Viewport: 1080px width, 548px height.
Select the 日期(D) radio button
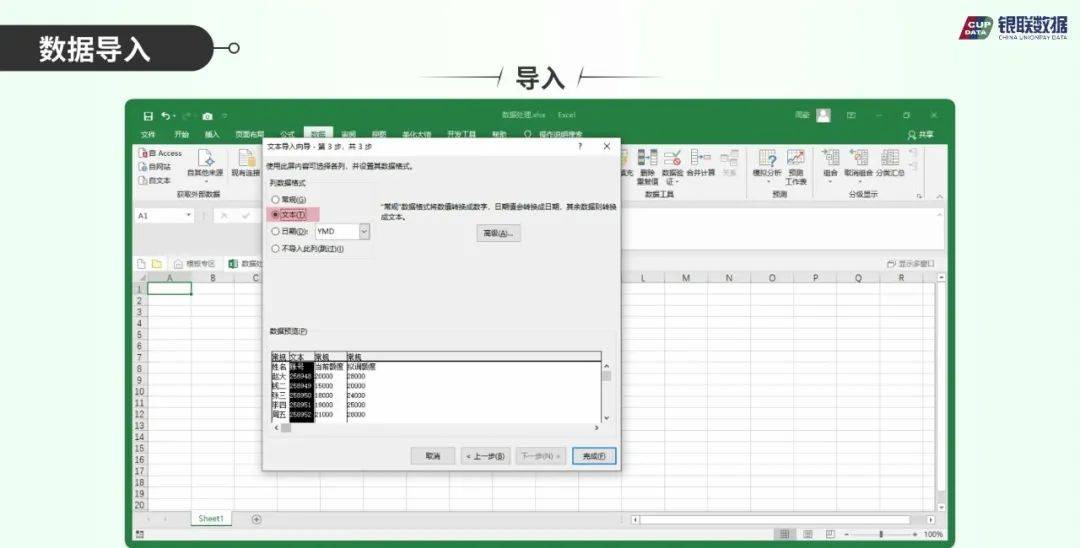pyautogui.click(x=276, y=232)
